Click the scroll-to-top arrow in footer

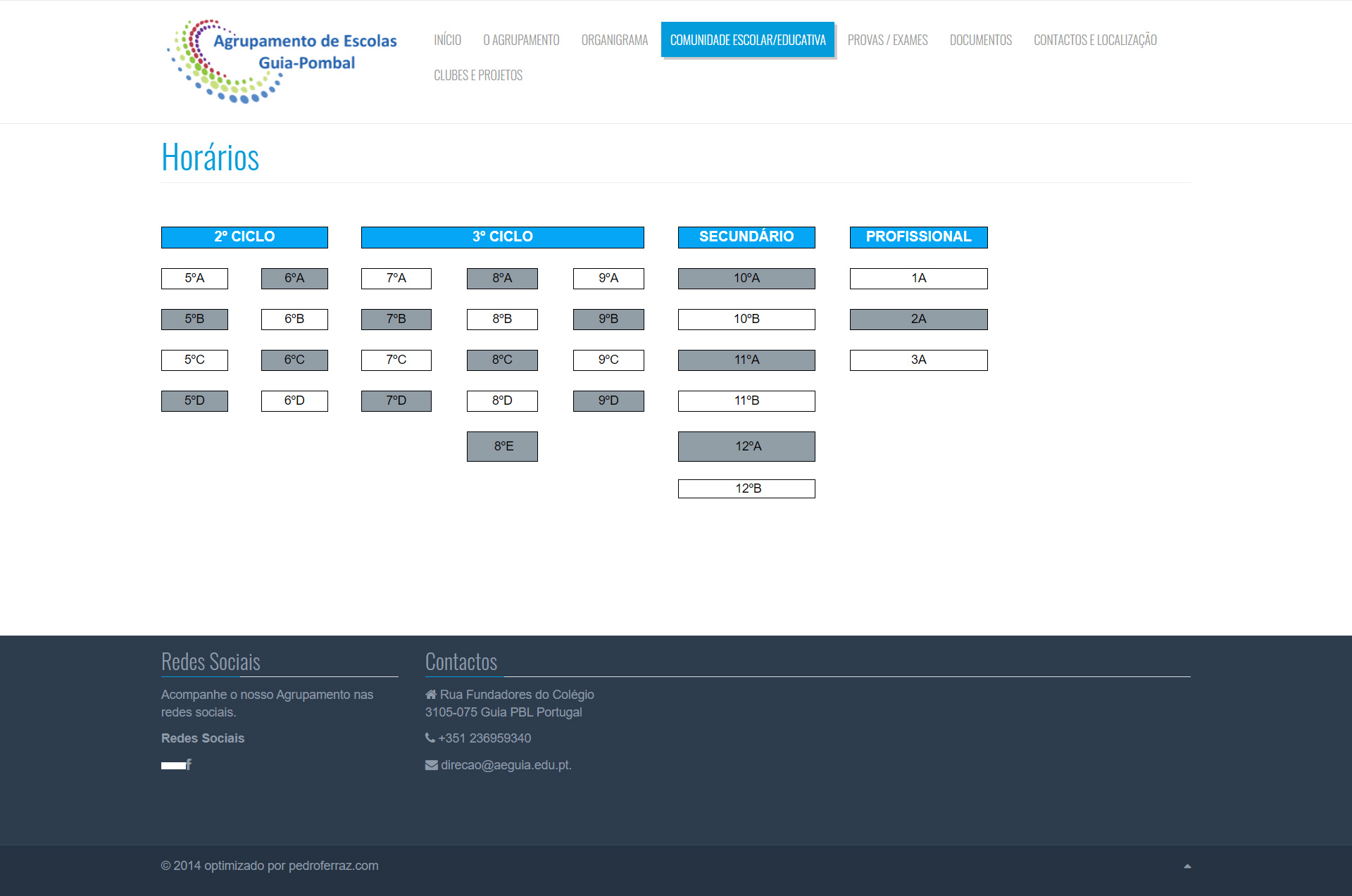(1187, 866)
